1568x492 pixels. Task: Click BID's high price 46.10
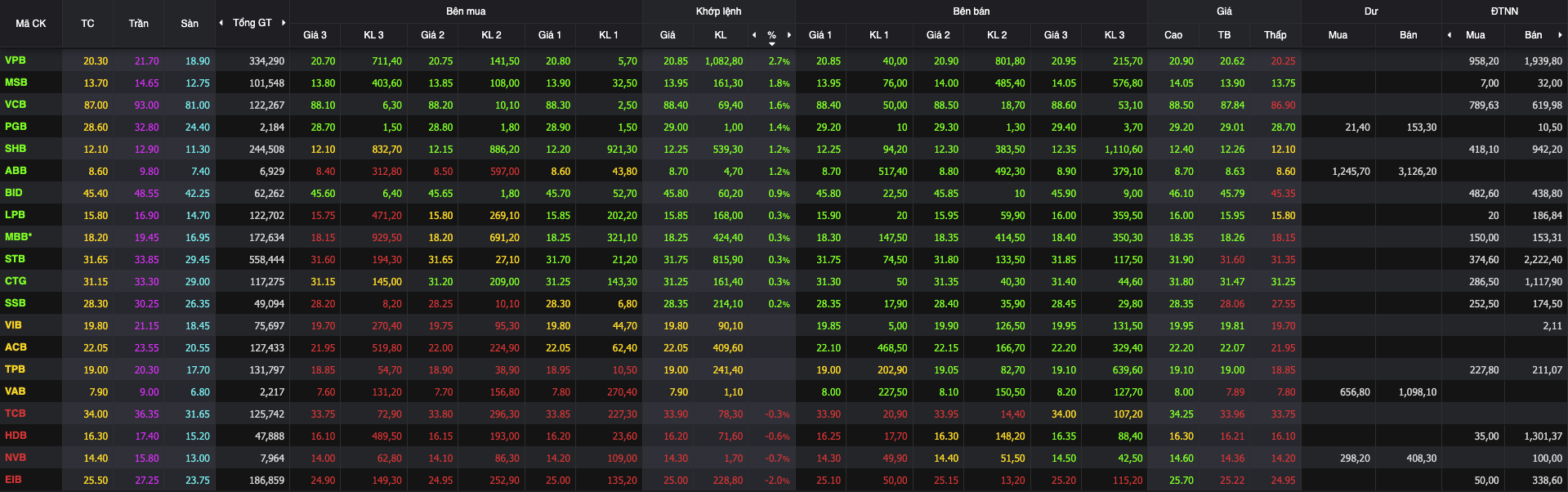(1182, 194)
